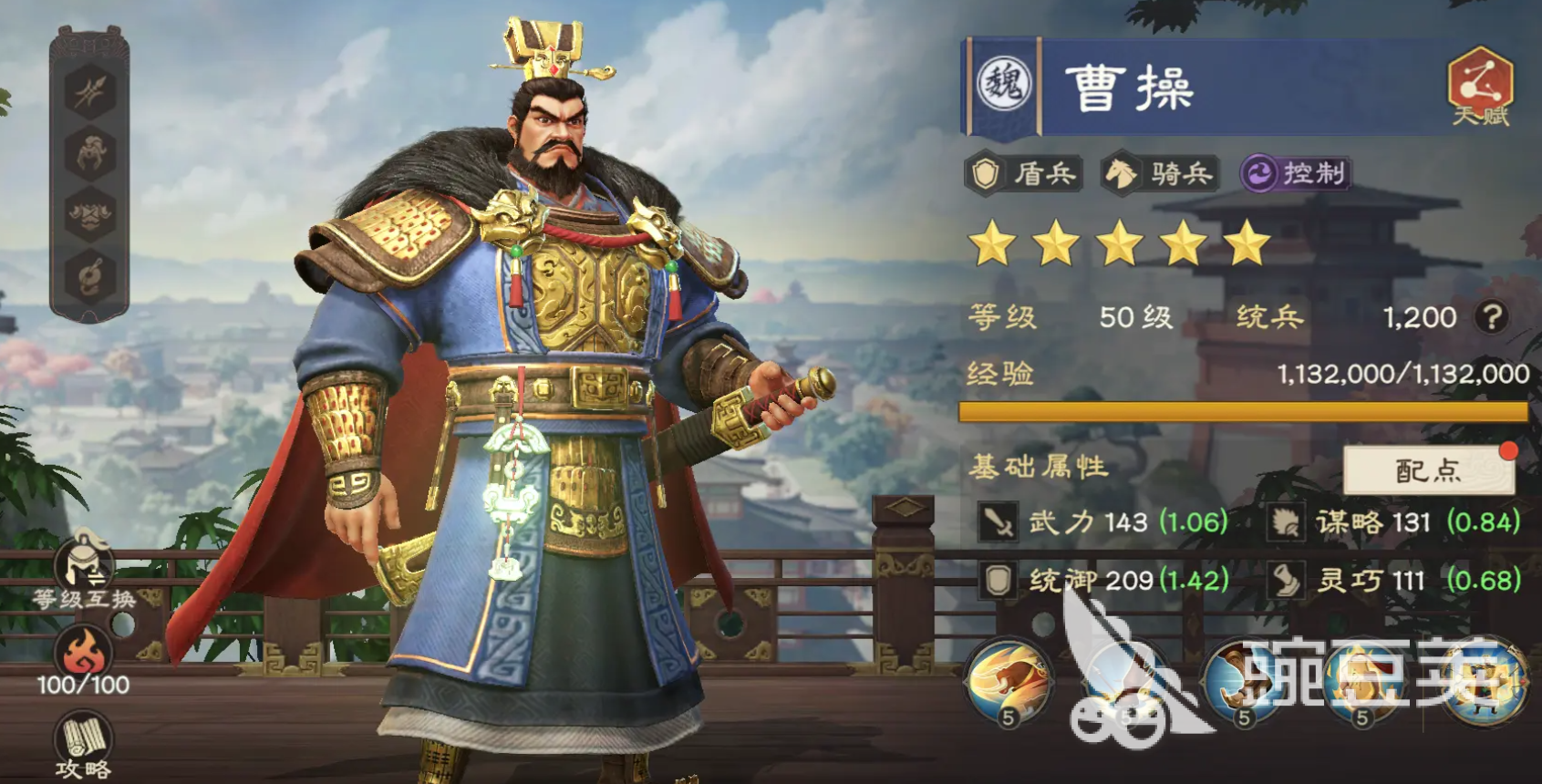
Task: Click the question mark help next to 统兵
Action: click(x=1493, y=317)
